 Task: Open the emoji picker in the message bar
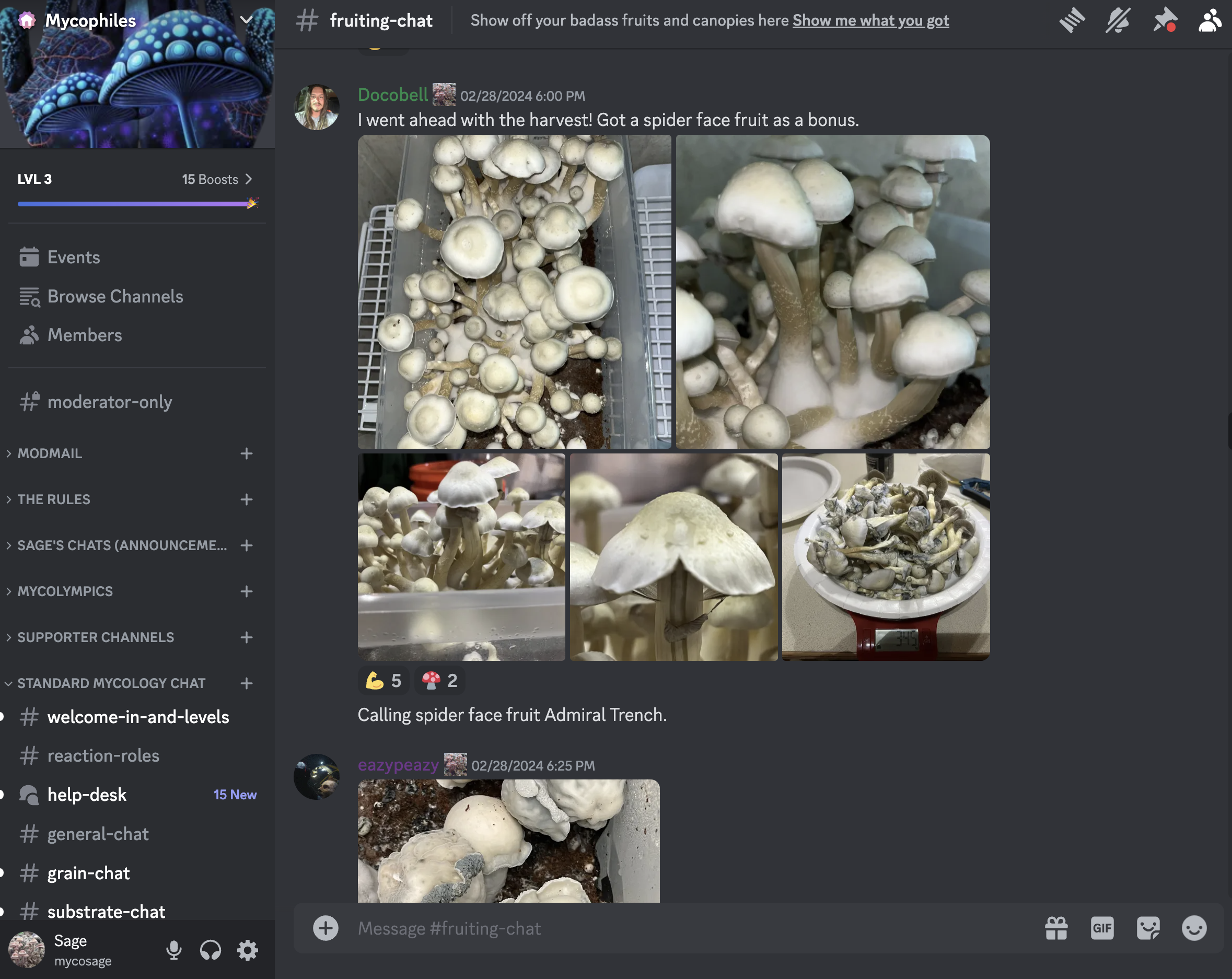coord(1194,928)
